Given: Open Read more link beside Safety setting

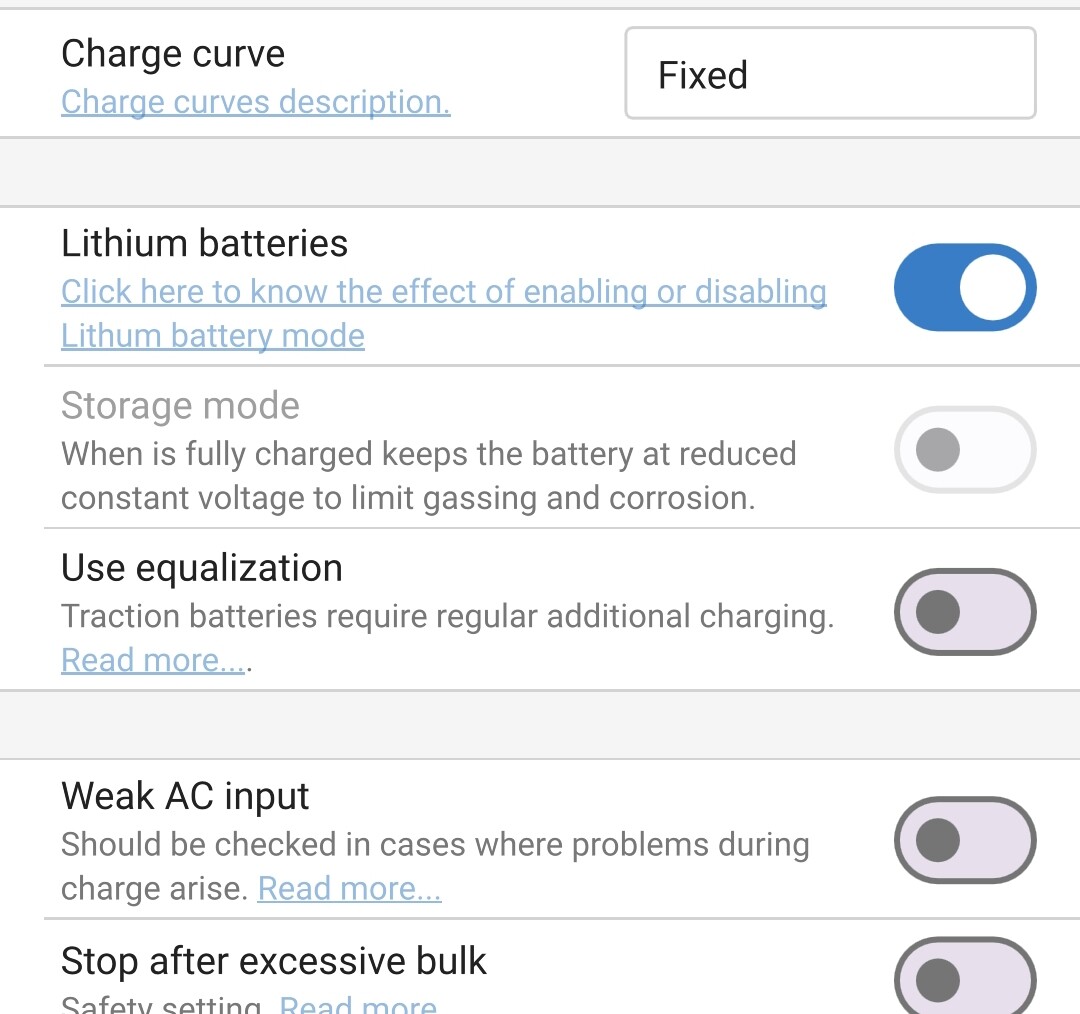Looking at the screenshot, I should 357,1003.
